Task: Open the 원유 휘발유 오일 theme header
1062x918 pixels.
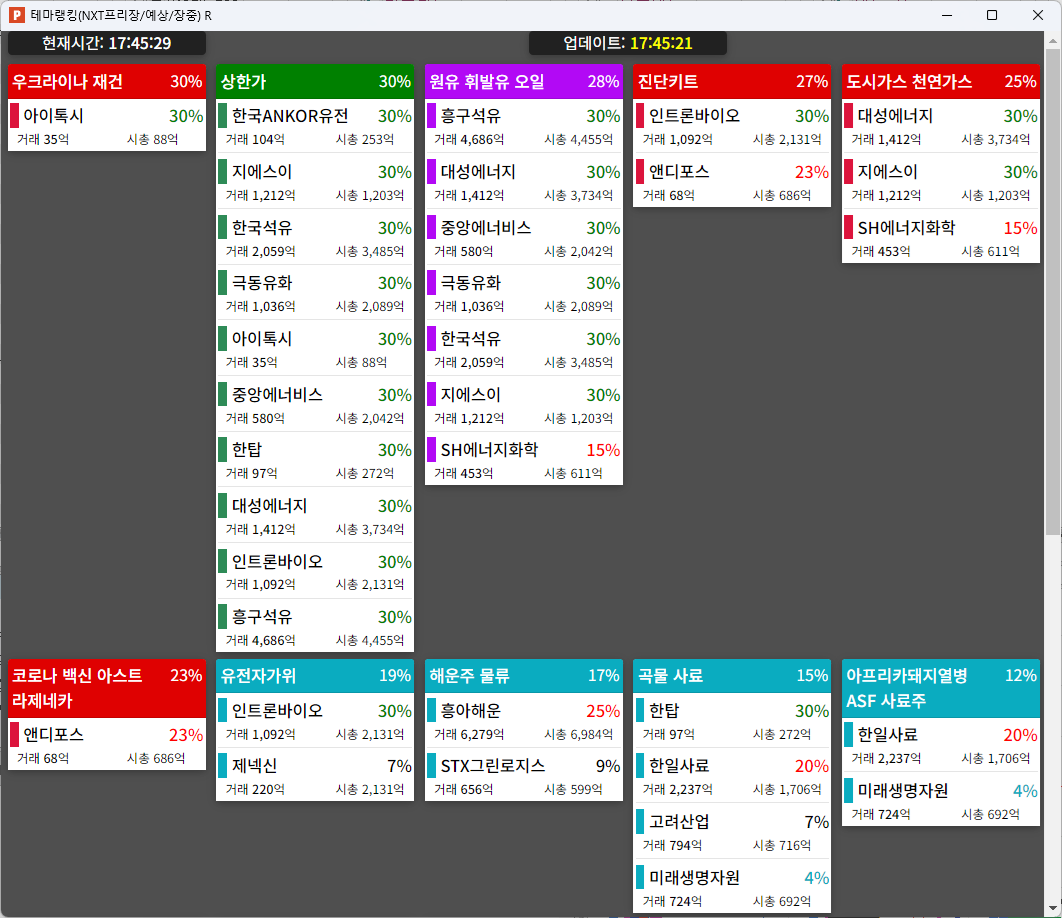Action: (x=523, y=82)
